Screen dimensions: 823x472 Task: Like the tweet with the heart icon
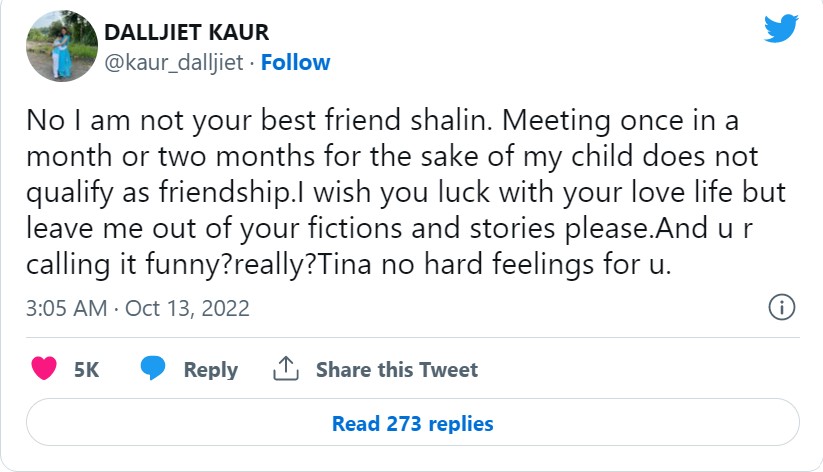pyautogui.click(x=44, y=369)
